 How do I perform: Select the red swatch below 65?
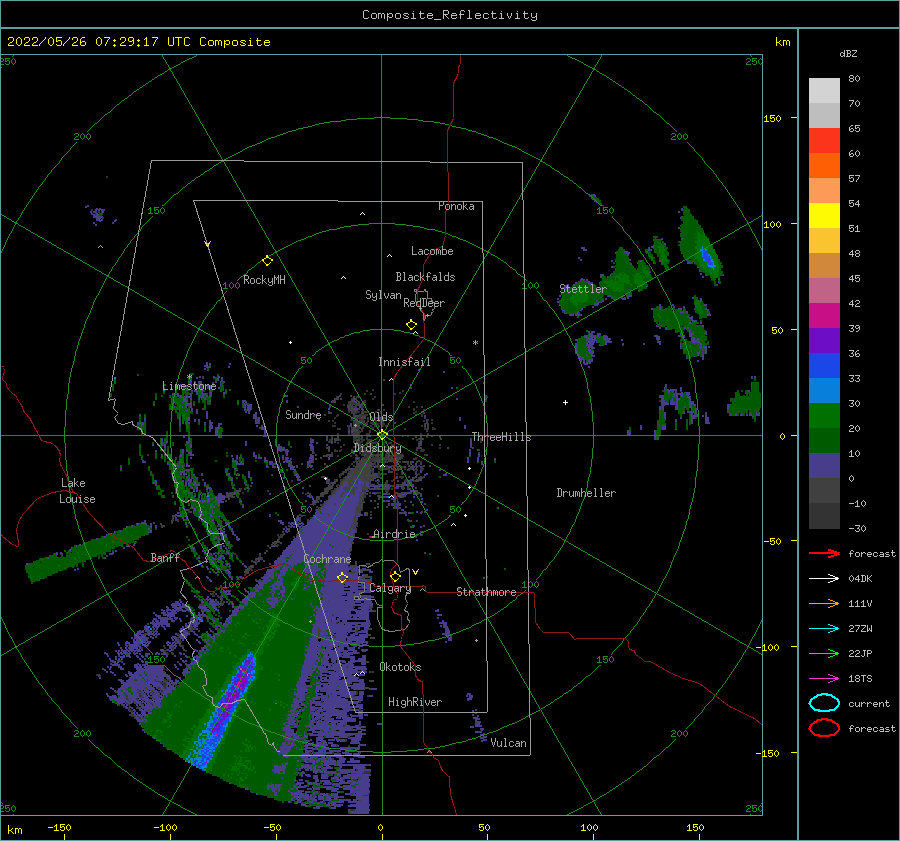[x=824, y=141]
